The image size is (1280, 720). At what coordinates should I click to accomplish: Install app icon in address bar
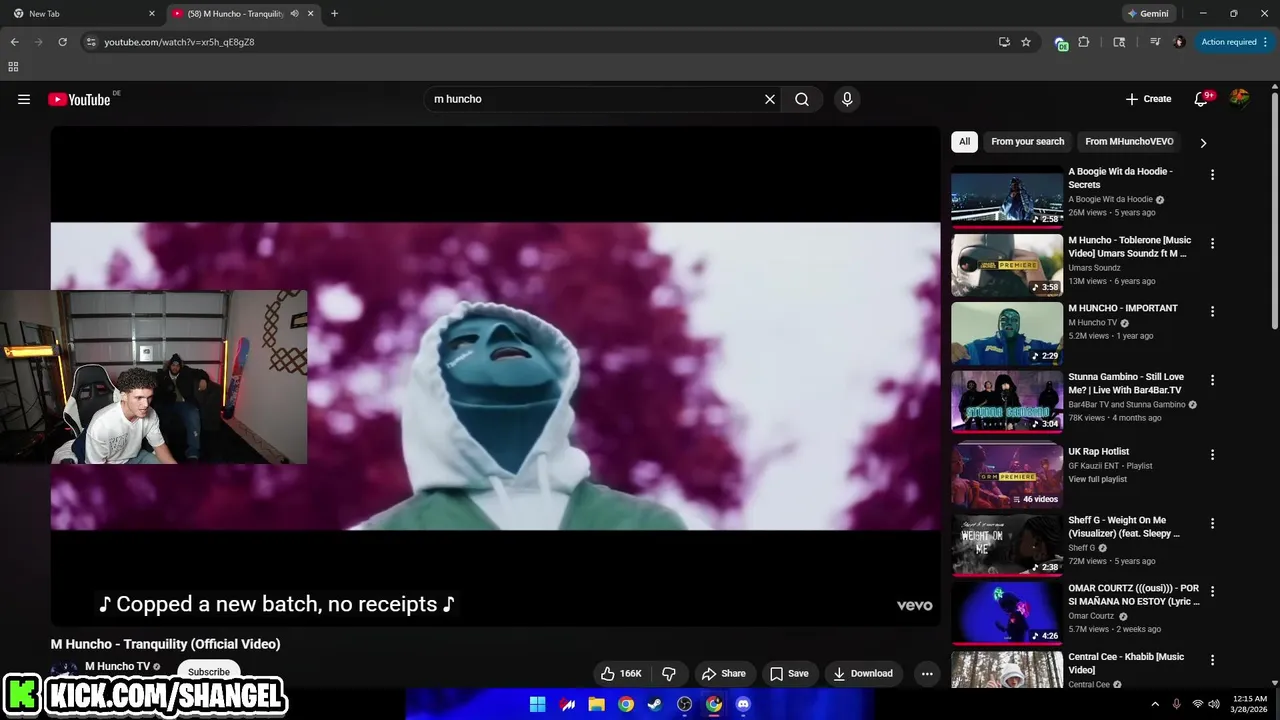click(1004, 42)
